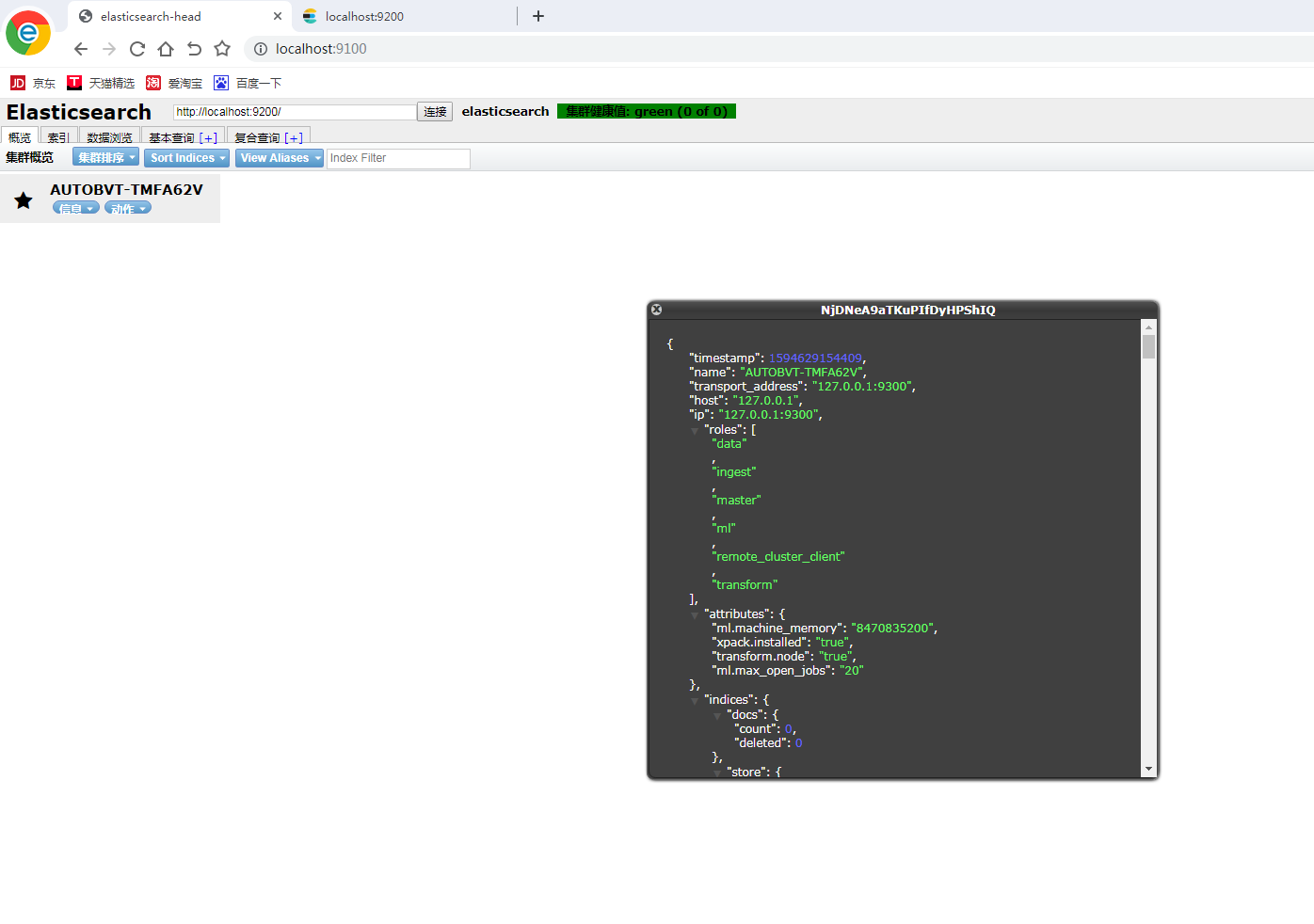Open a new browser tab
The image size is (1314, 924).
538,16
